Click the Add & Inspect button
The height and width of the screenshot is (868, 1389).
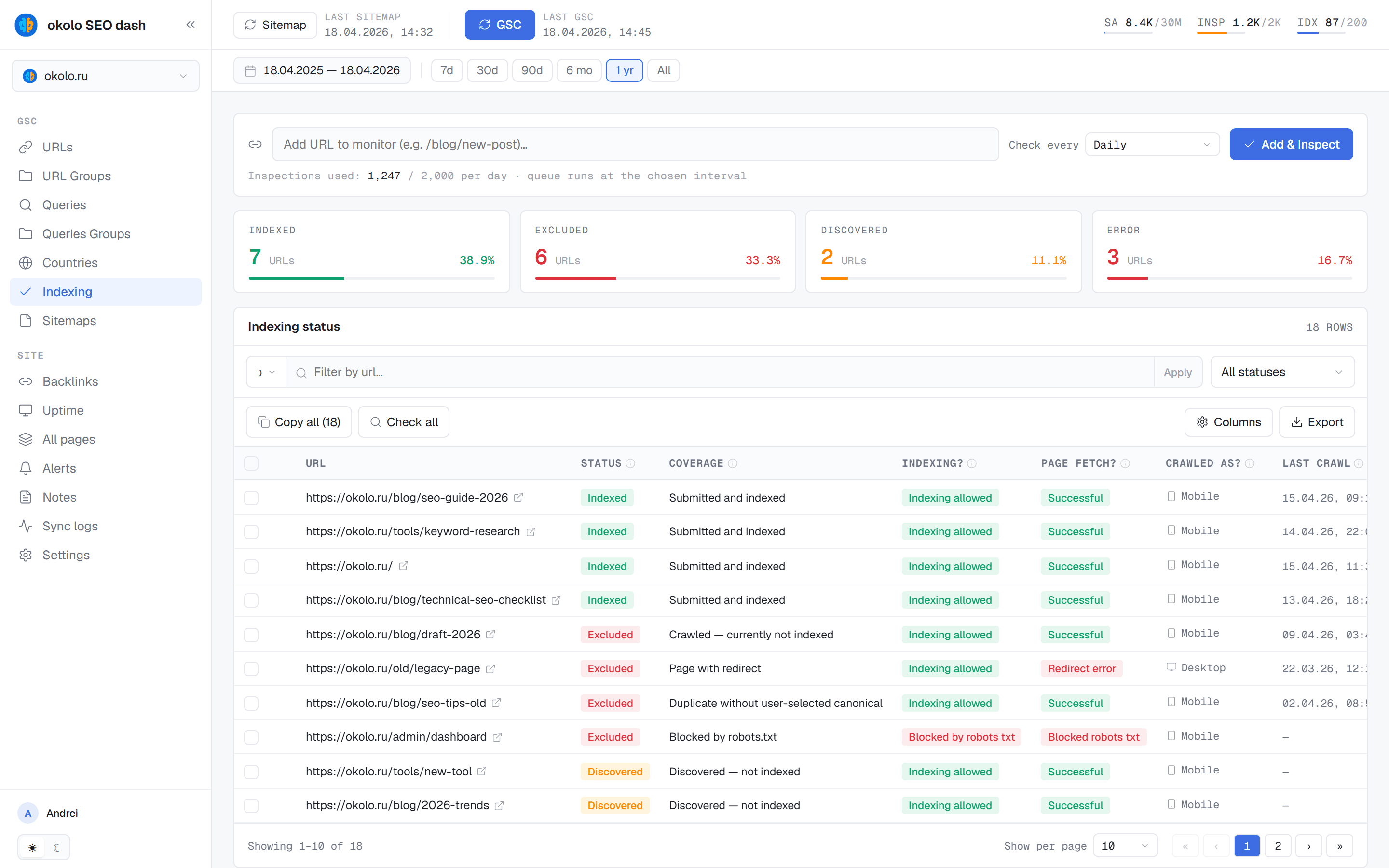pyautogui.click(x=1291, y=144)
